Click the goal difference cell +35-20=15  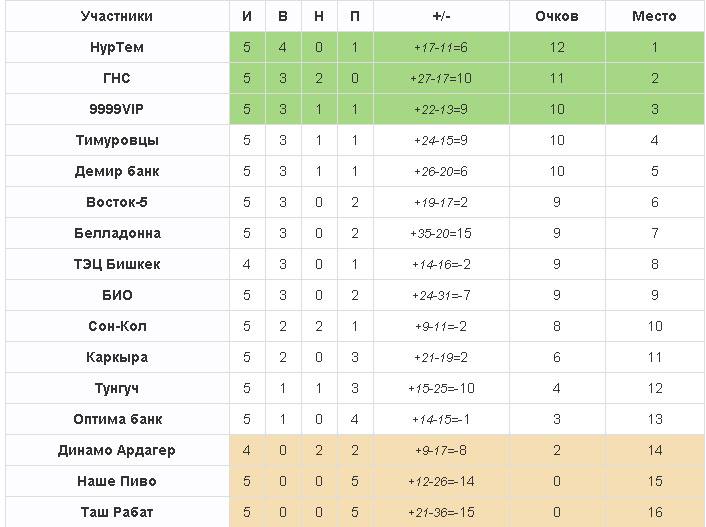pyautogui.click(x=441, y=233)
